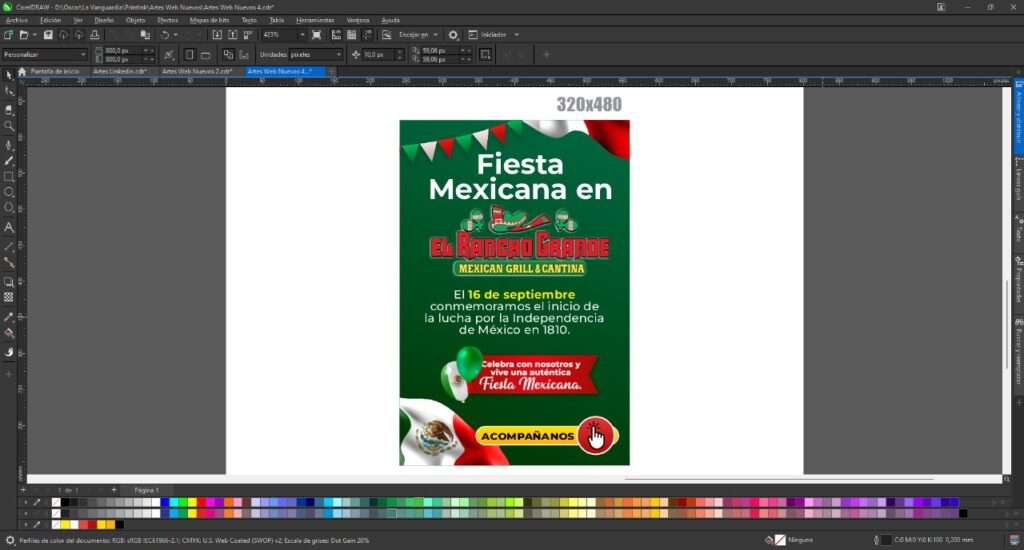Select the Zoom magnifier tool
The image size is (1024, 550).
9,127
